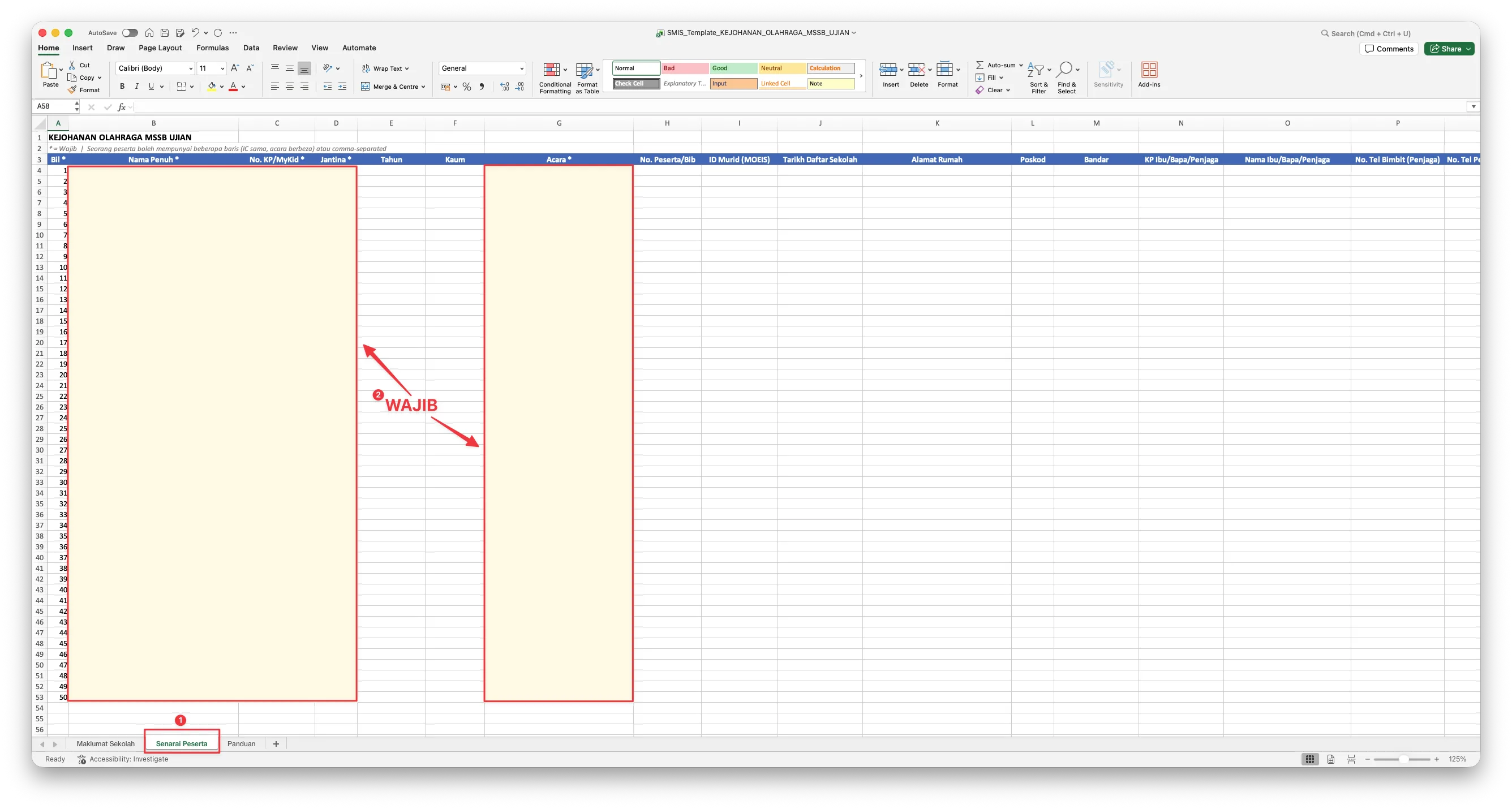
Task: Click the Paste clipboard icon
Action: (49, 70)
